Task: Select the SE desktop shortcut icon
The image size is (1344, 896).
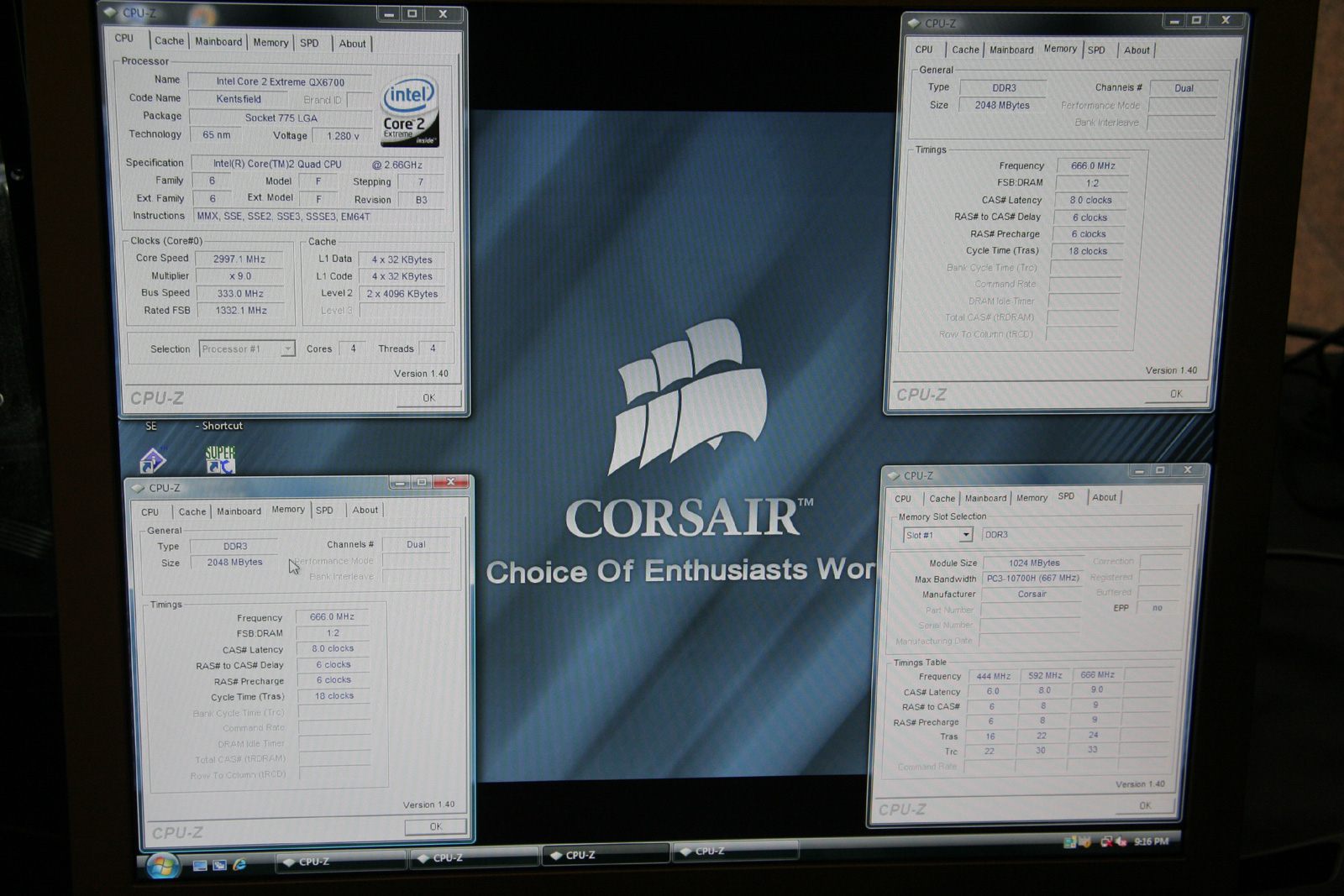Action: point(152,458)
